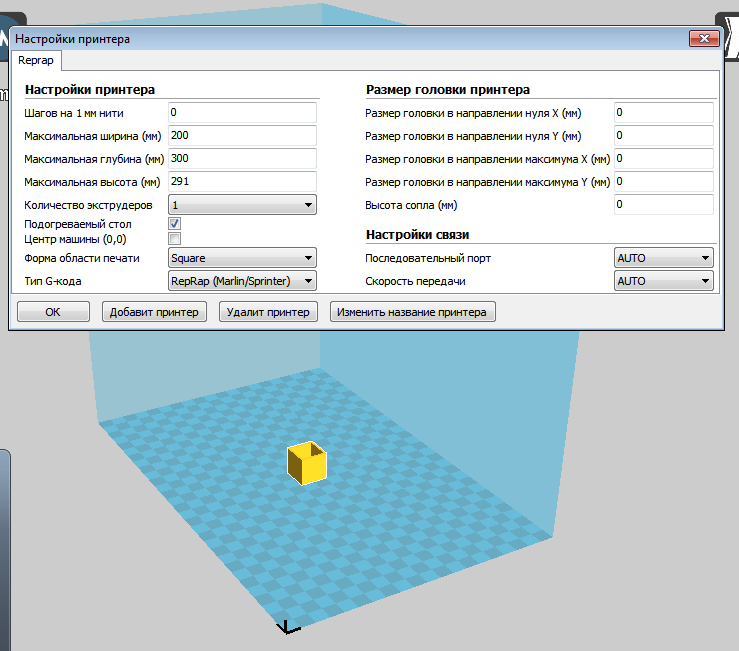Expand the Форма области печати dropdown
Viewport: 739px width, 651px height.
242,258
